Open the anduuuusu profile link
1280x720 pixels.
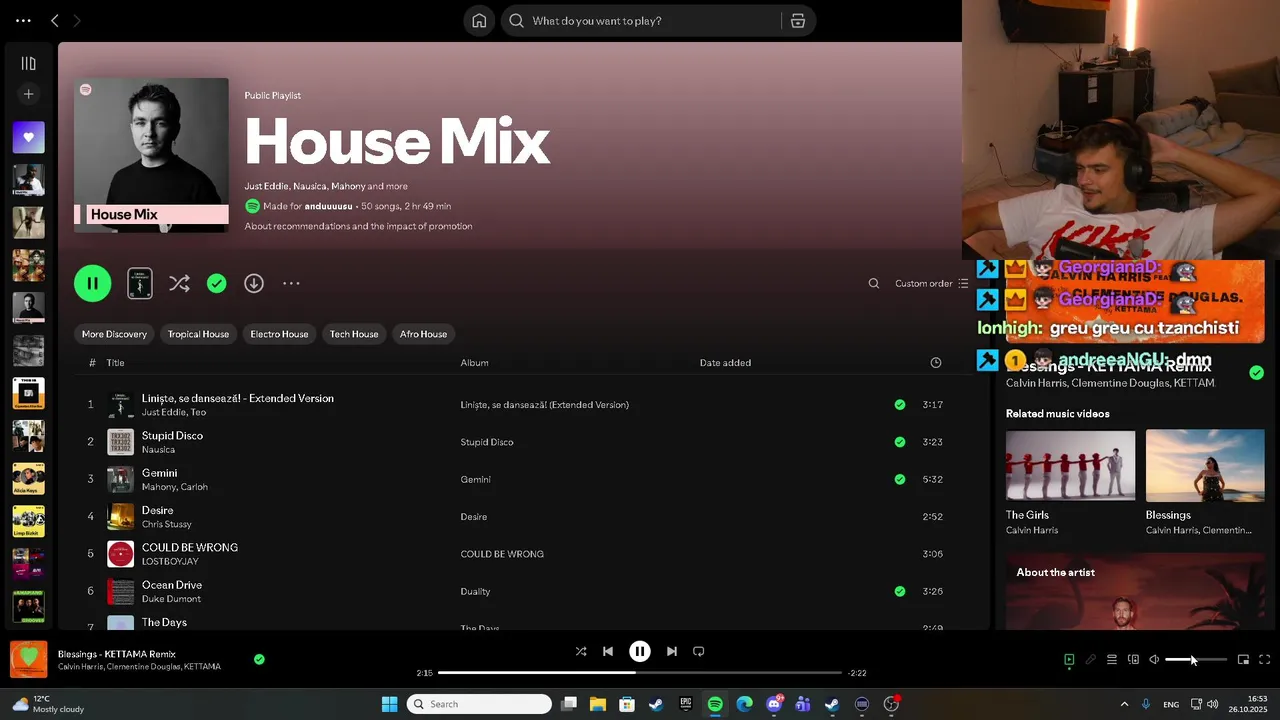click(328, 206)
